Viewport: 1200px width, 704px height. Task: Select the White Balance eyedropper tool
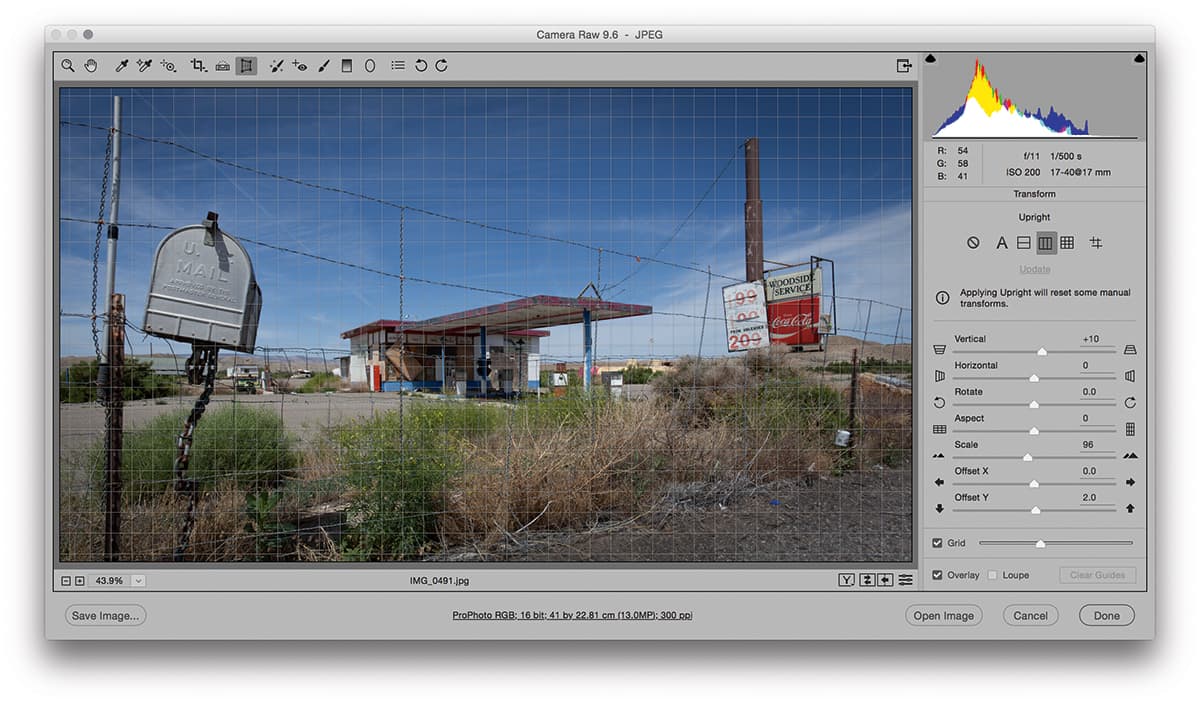(121, 66)
